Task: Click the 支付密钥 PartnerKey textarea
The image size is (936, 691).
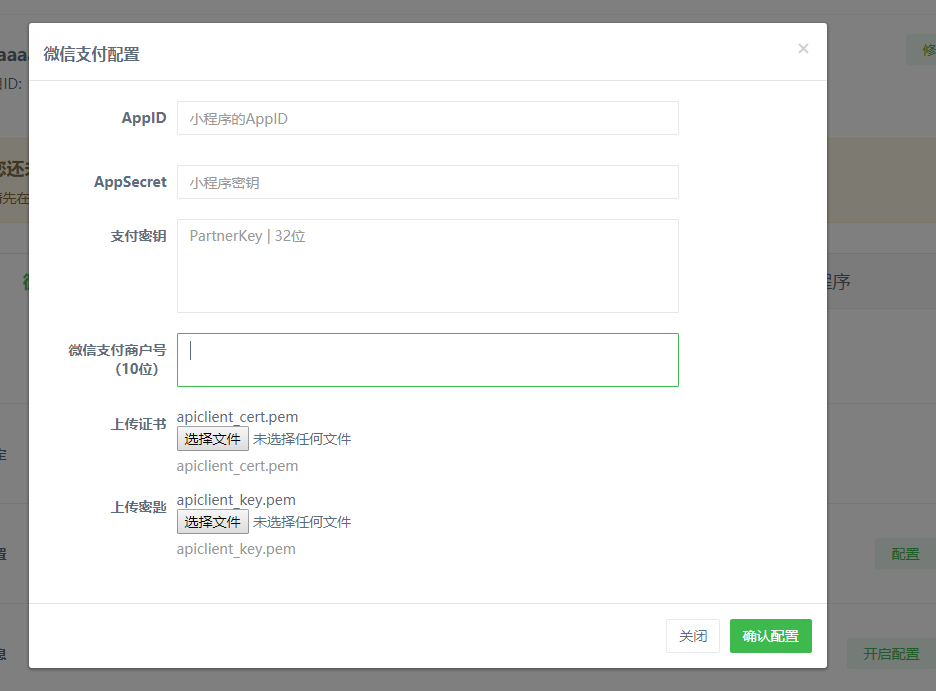Action: coord(427,266)
